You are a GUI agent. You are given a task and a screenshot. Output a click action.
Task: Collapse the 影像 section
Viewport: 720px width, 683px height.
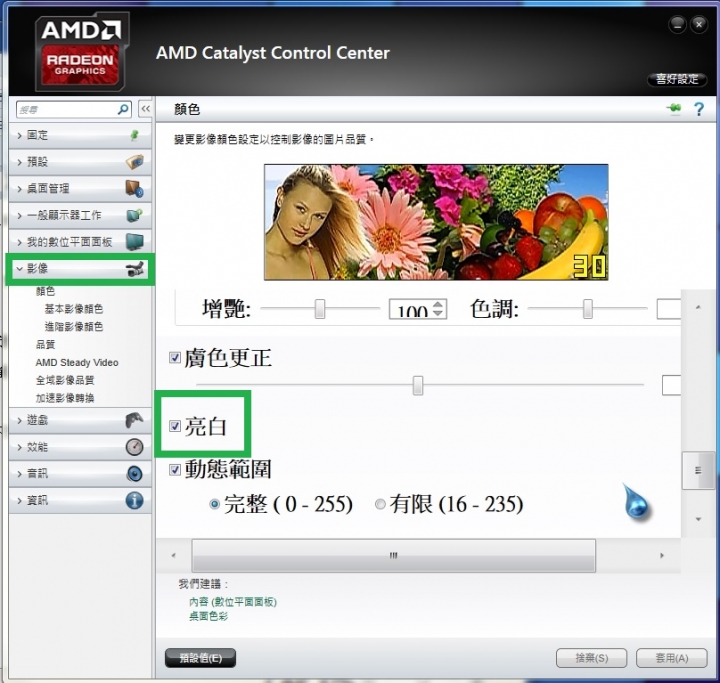pos(19,269)
